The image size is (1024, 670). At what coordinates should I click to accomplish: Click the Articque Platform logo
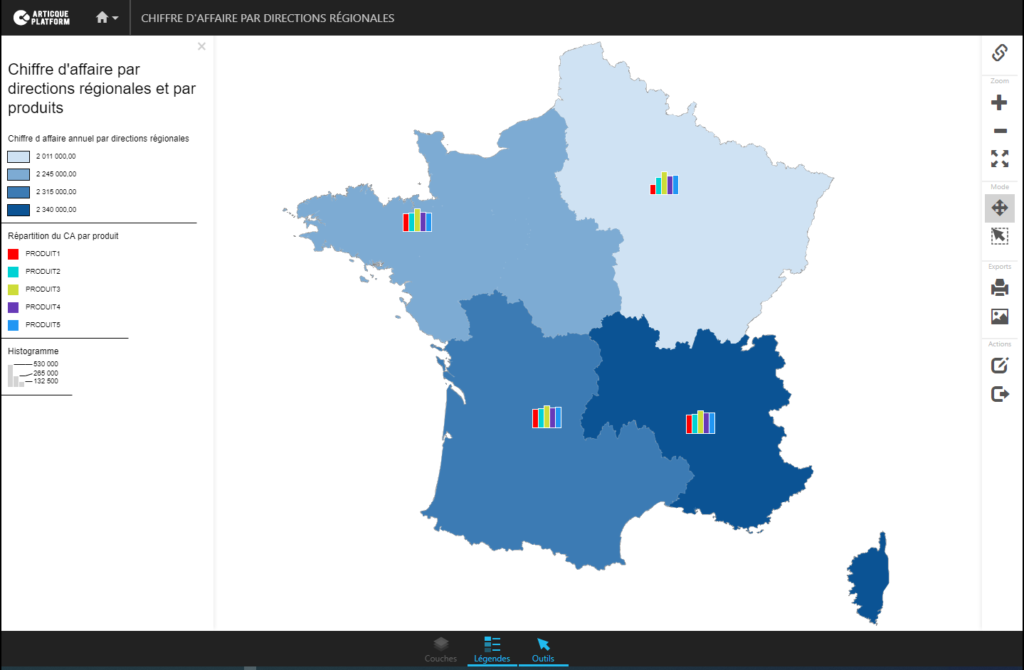pyautogui.click(x=40, y=16)
